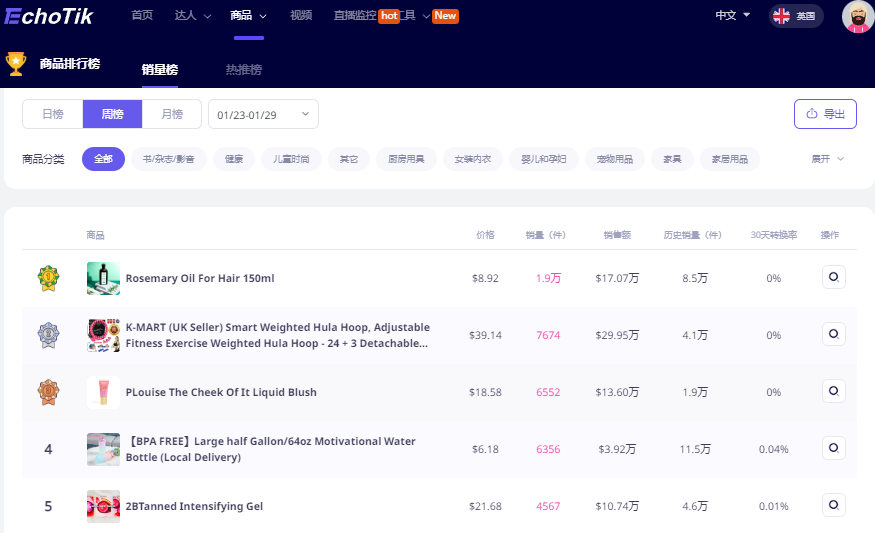Open Hula Hoop product thumbnail

click(x=103, y=335)
